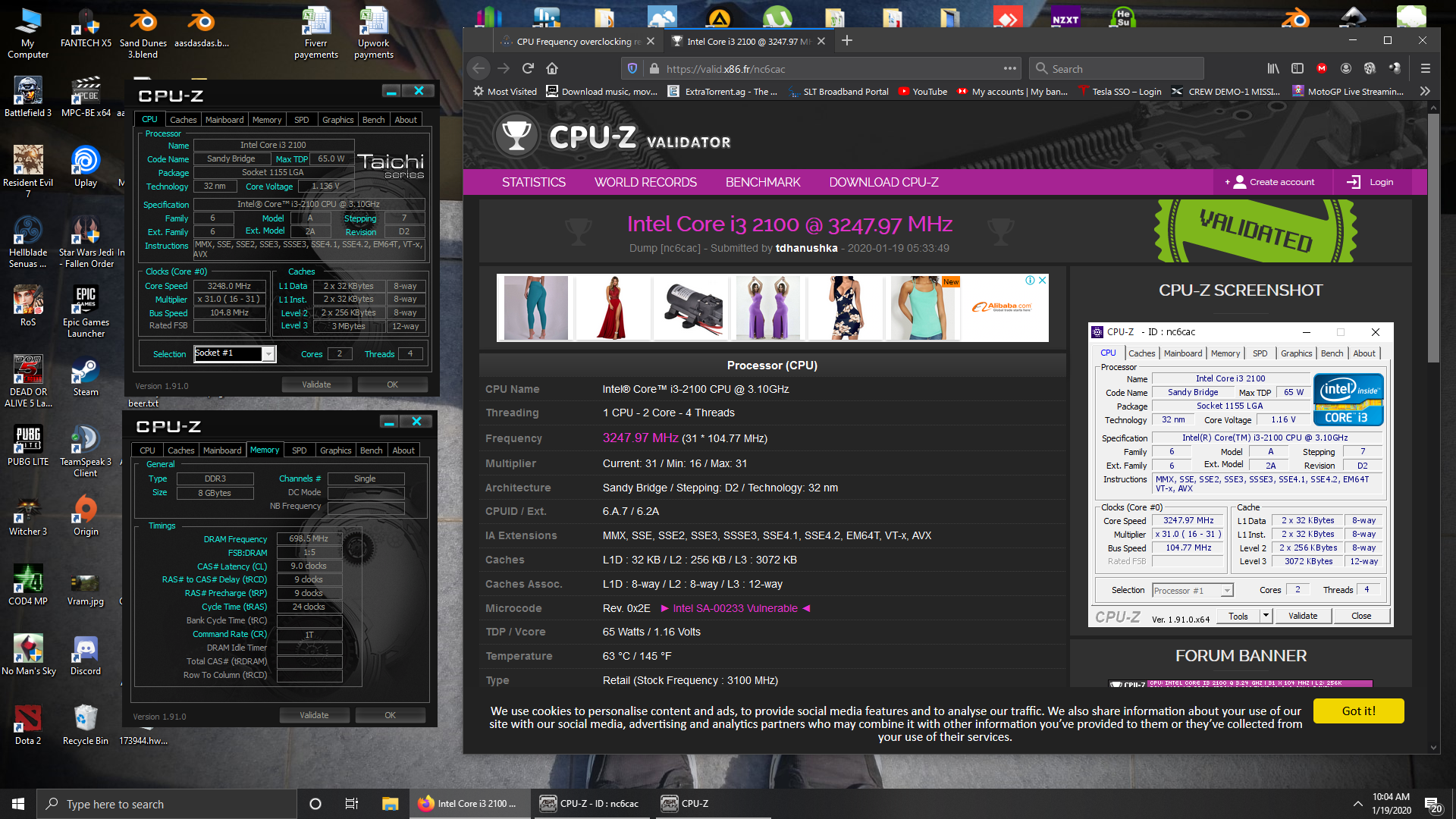Open BENCHMARK page link
Screen dimensions: 1456x819
coord(763,182)
